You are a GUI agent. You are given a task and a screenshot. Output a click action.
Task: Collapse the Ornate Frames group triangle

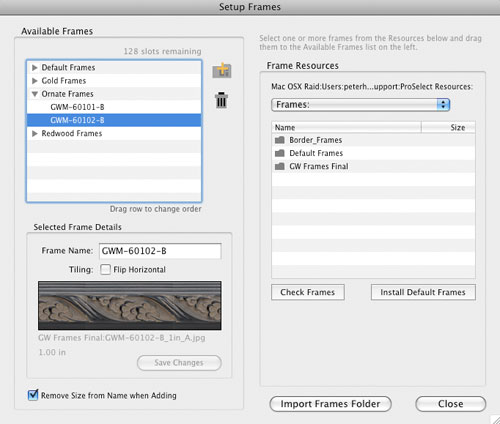pos(35,94)
